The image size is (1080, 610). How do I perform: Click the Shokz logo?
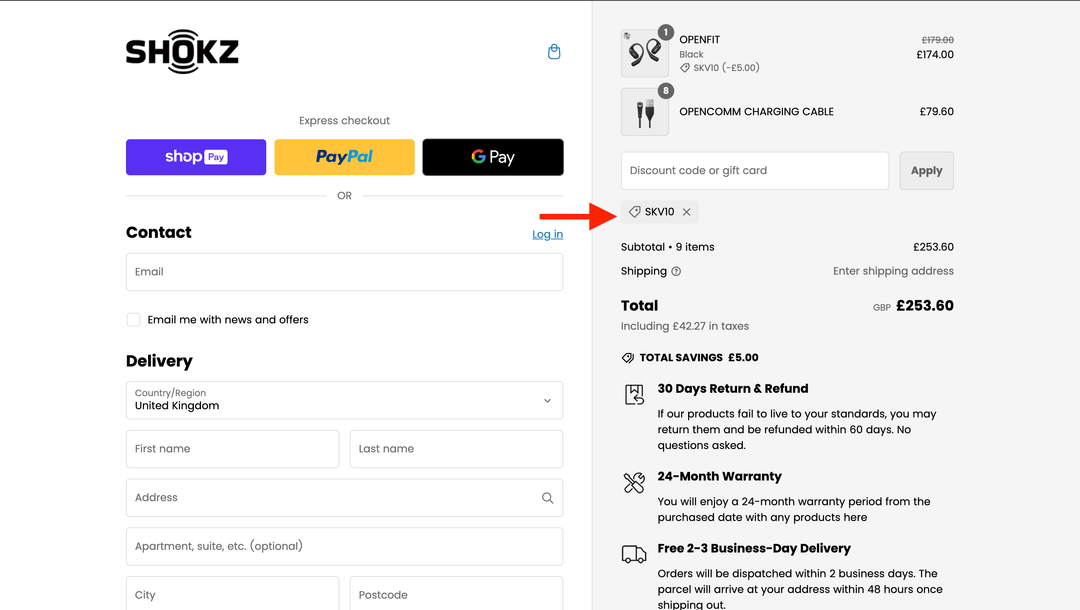click(x=182, y=53)
